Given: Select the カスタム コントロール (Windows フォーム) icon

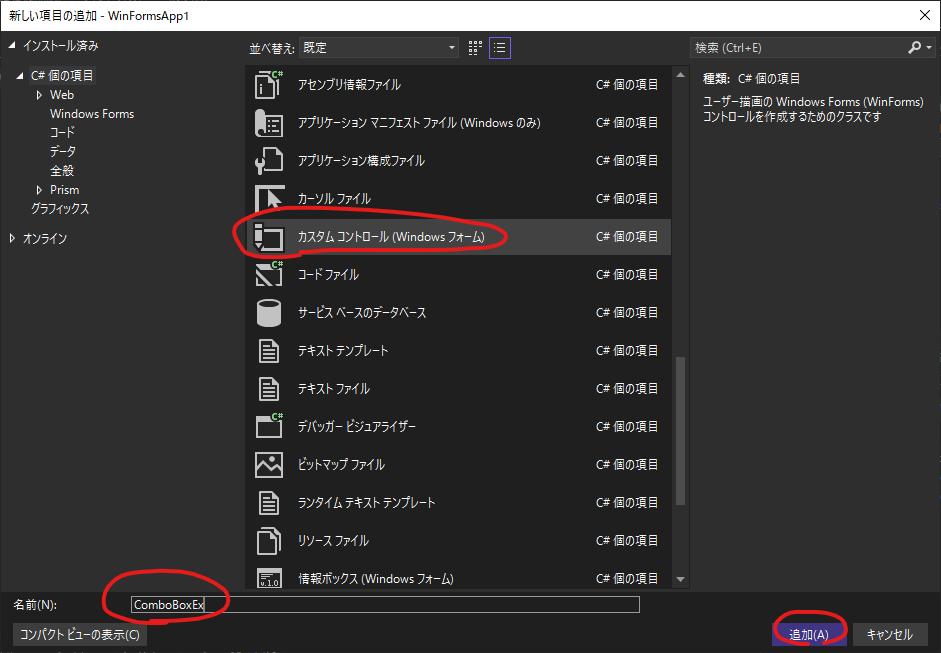Looking at the screenshot, I should click(x=269, y=237).
